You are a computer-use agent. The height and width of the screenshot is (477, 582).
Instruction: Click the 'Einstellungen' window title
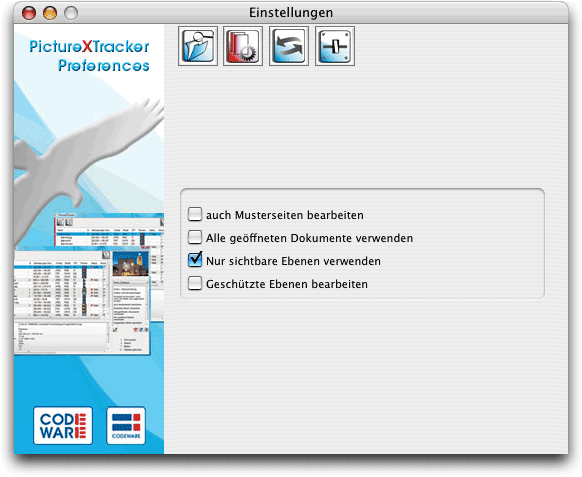click(291, 13)
